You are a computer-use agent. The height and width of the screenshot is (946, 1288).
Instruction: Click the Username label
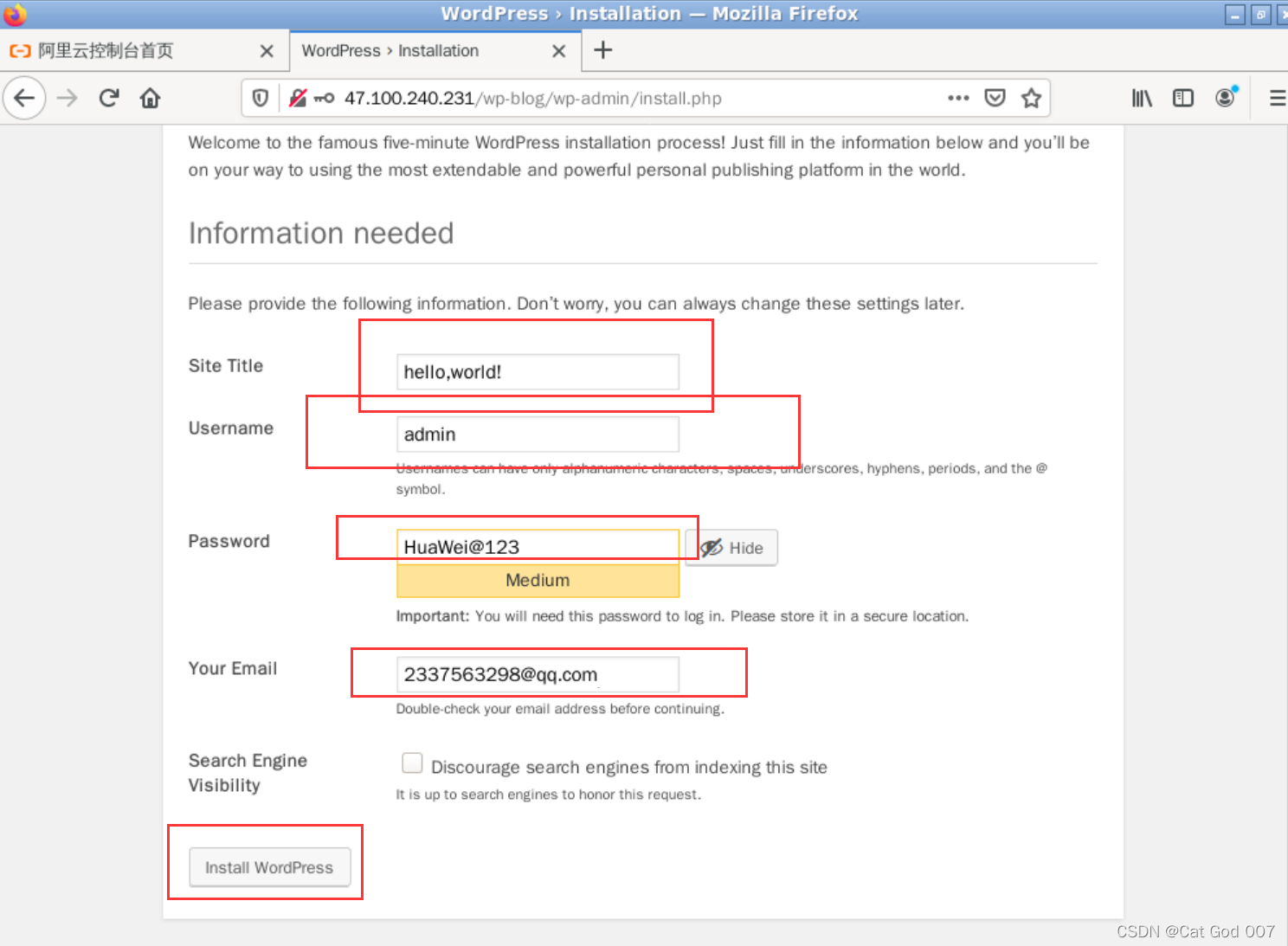coord(231,428)
